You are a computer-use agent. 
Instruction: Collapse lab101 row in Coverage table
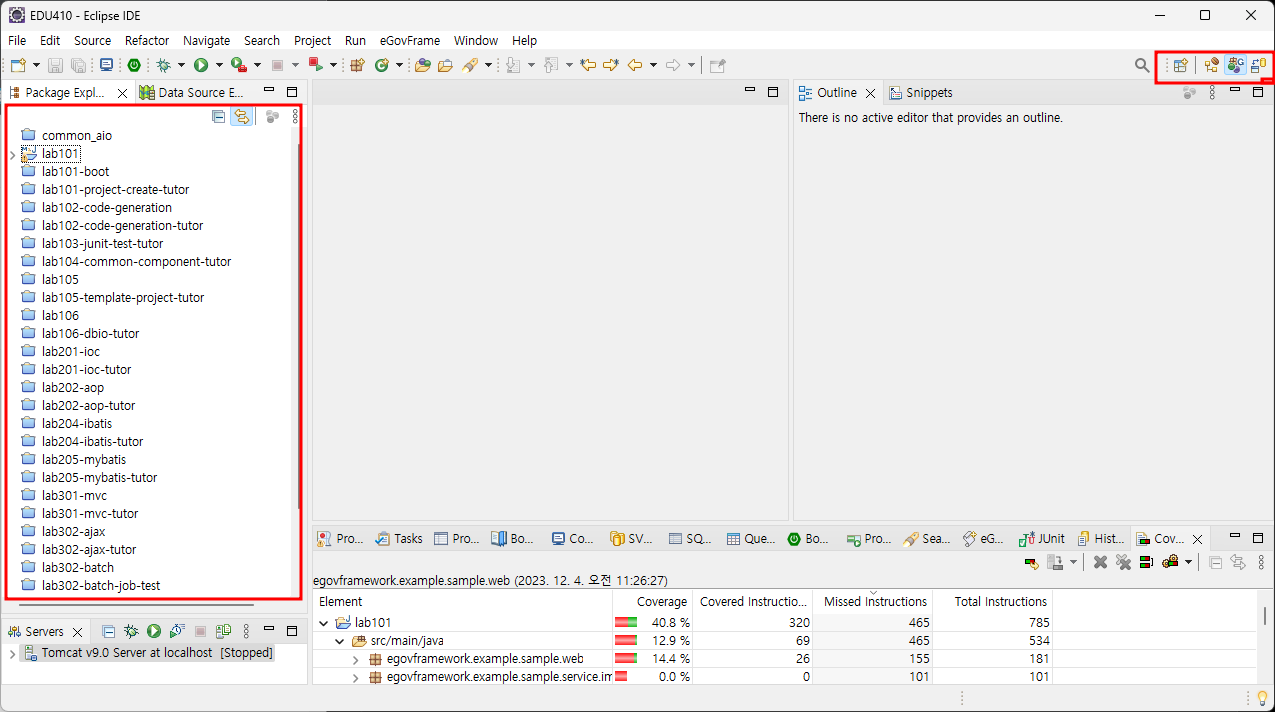pos(323,622)
